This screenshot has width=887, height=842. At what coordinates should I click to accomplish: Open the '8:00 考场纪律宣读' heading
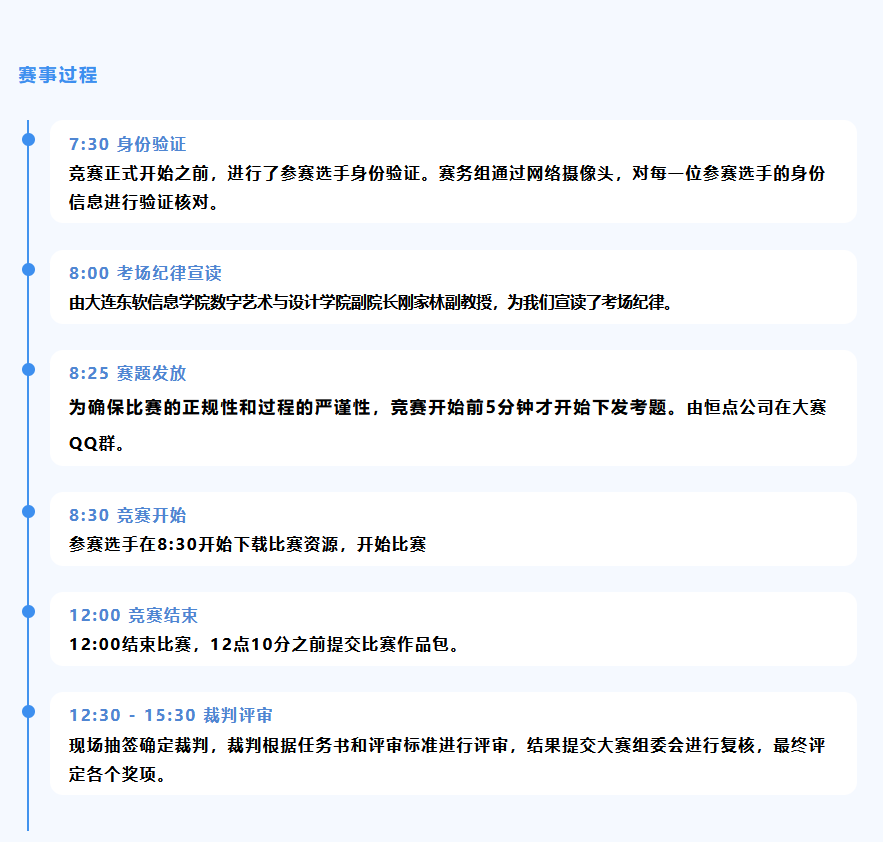point(145,274)
